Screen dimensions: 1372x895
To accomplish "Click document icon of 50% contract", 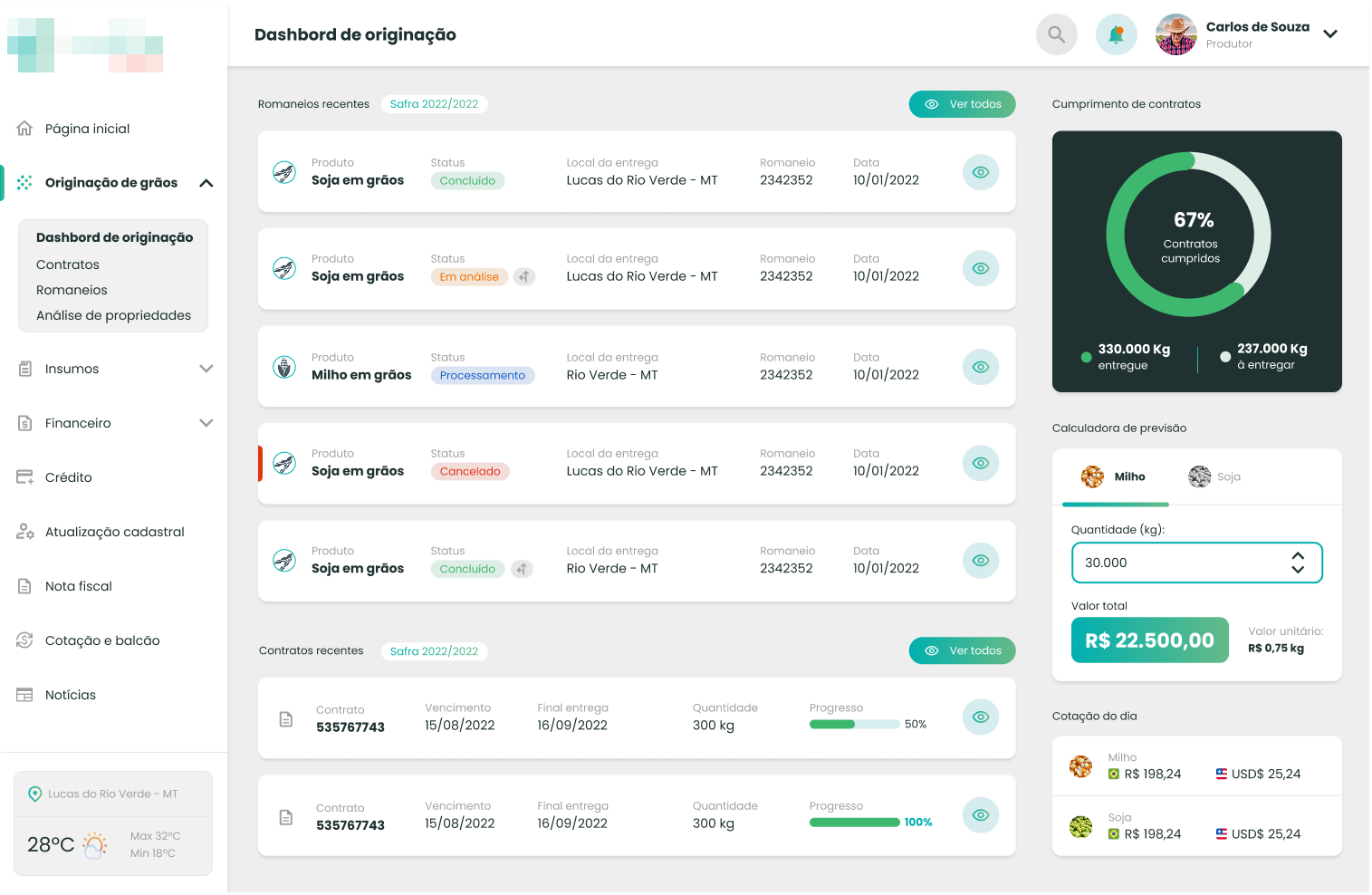I will tap(286, 719).
